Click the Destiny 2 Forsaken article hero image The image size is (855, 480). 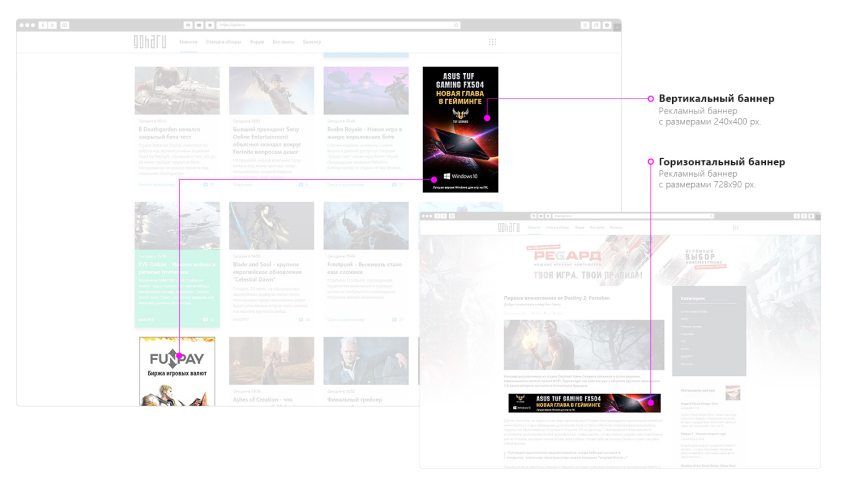[x=584, y=345]
